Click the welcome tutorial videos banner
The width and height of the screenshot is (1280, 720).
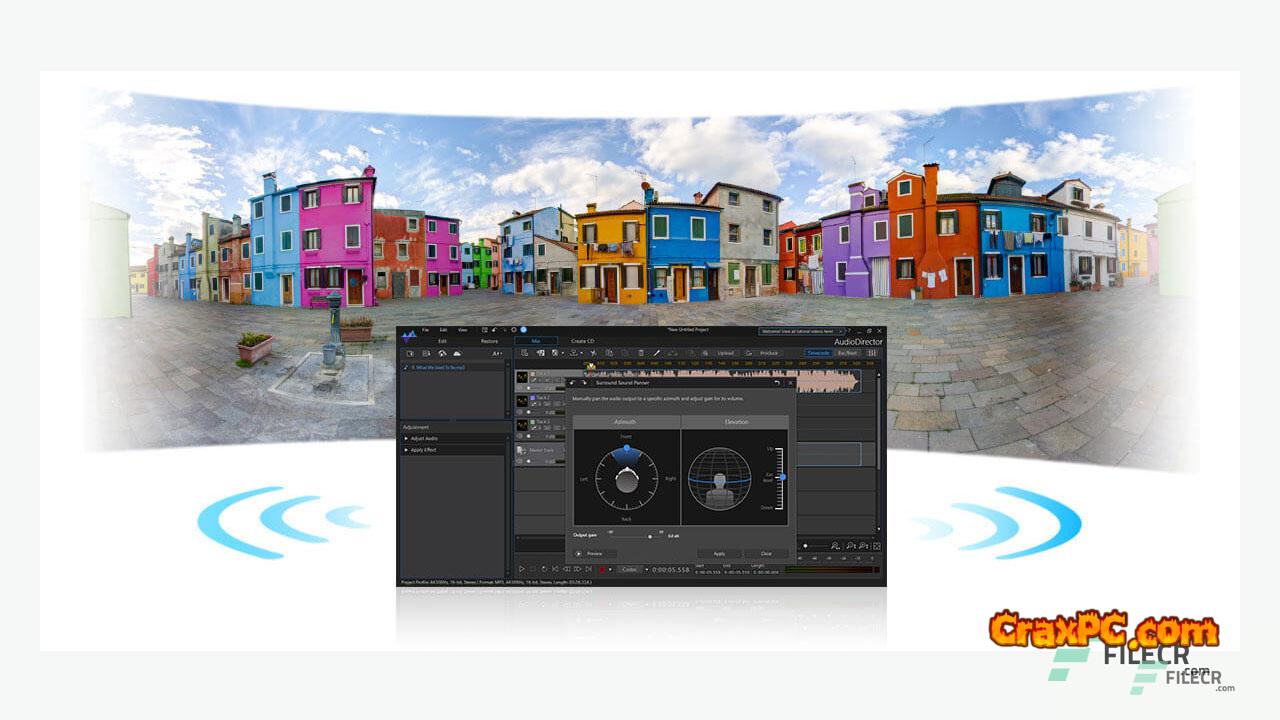point(802,330)
